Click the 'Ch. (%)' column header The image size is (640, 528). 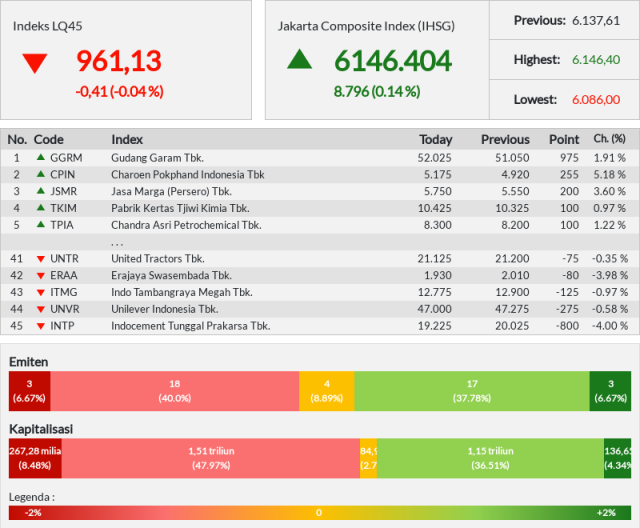(x=609, y=139)
